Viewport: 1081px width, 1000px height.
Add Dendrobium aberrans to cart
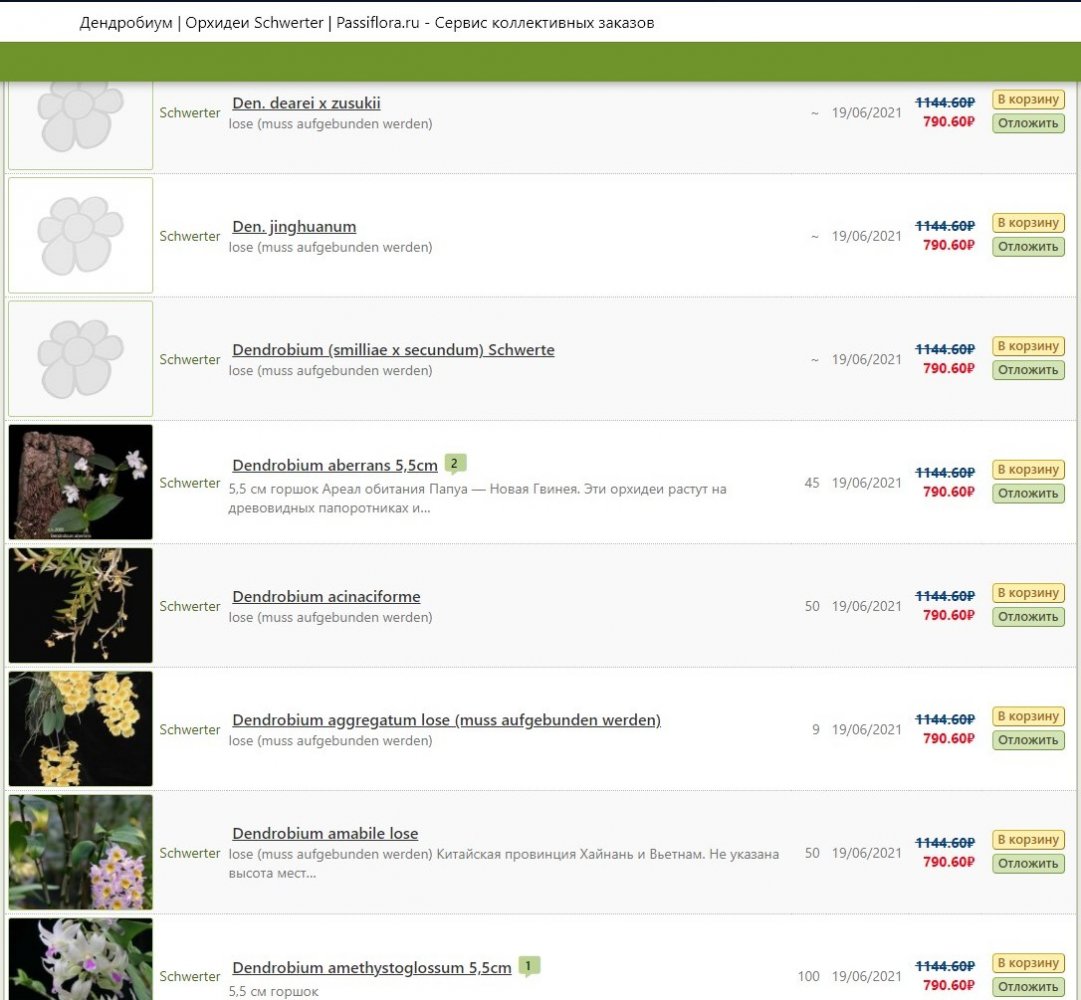coord(1027,470)
